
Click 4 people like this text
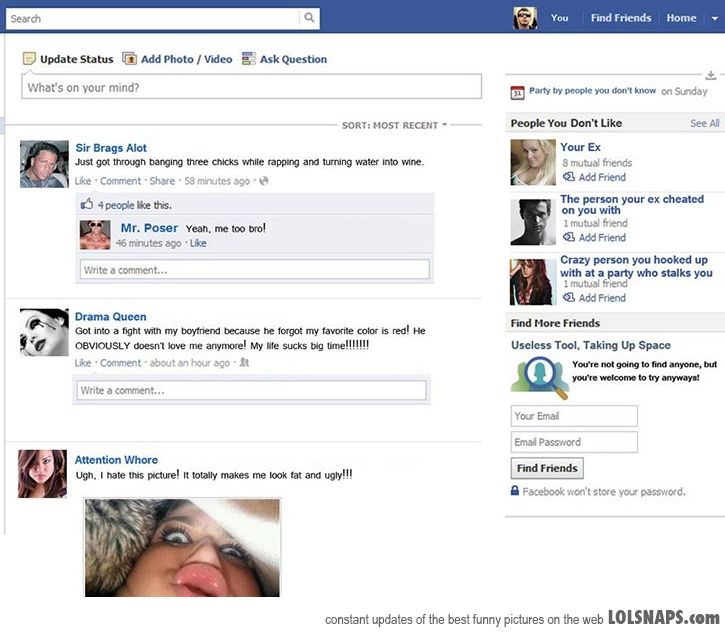[x=135, y=205]
